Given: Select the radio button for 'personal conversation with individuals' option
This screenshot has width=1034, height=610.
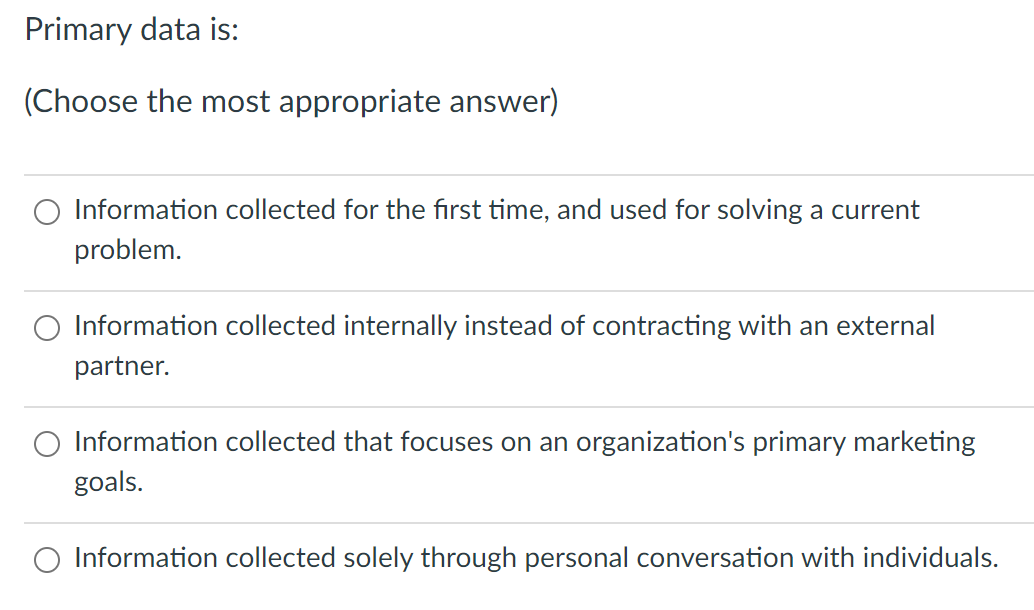Looking at the screenshot, I should point(46,560).
